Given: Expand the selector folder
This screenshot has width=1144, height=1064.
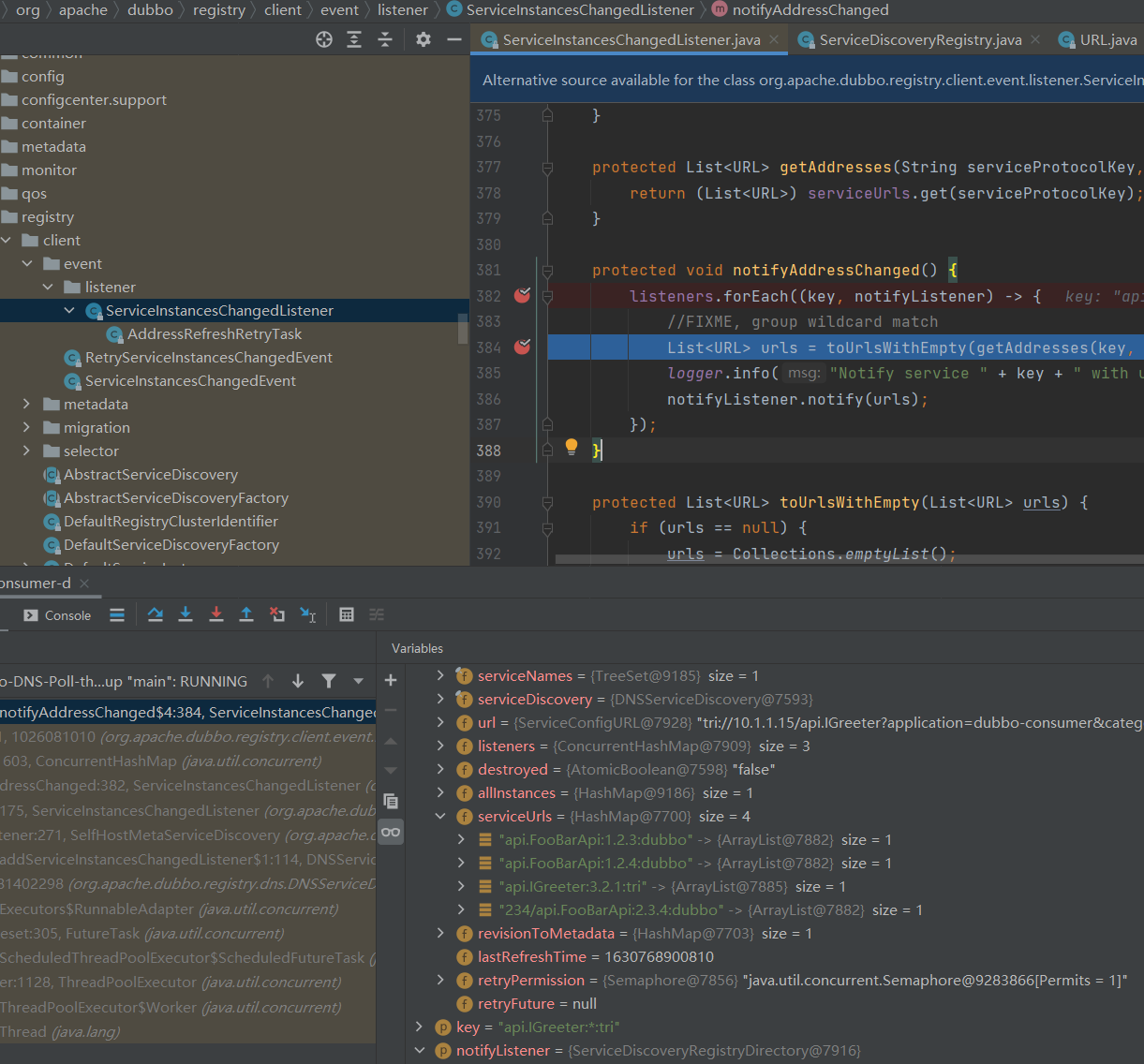Looking at the screenshot, I should [26, 451].
